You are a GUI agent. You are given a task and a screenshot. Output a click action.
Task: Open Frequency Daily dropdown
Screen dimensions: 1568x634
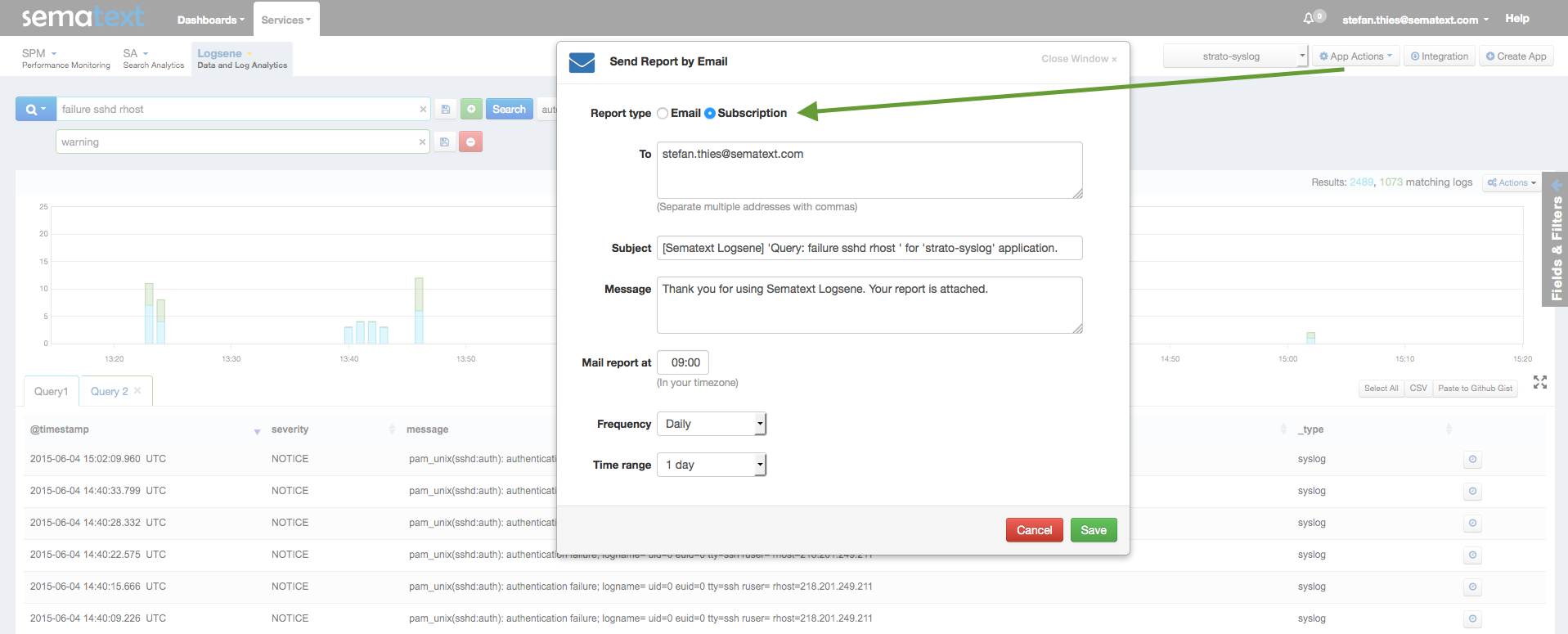tap(712, 424)
